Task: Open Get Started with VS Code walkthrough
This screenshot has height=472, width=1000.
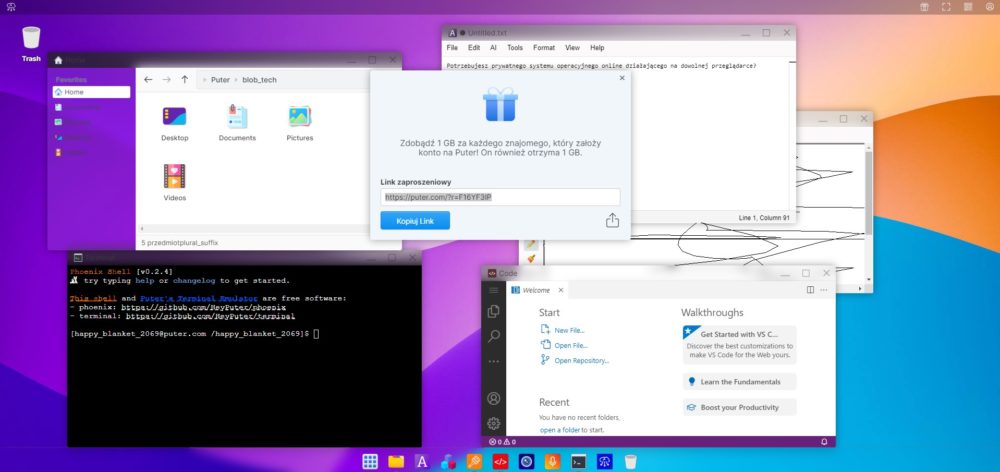Action: pyautogui.click(x=739, y=344)
